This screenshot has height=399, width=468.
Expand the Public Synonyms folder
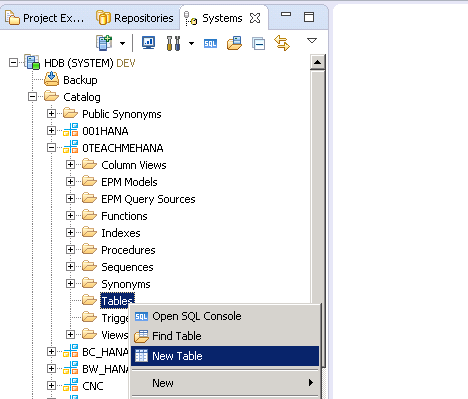point(51,114)
